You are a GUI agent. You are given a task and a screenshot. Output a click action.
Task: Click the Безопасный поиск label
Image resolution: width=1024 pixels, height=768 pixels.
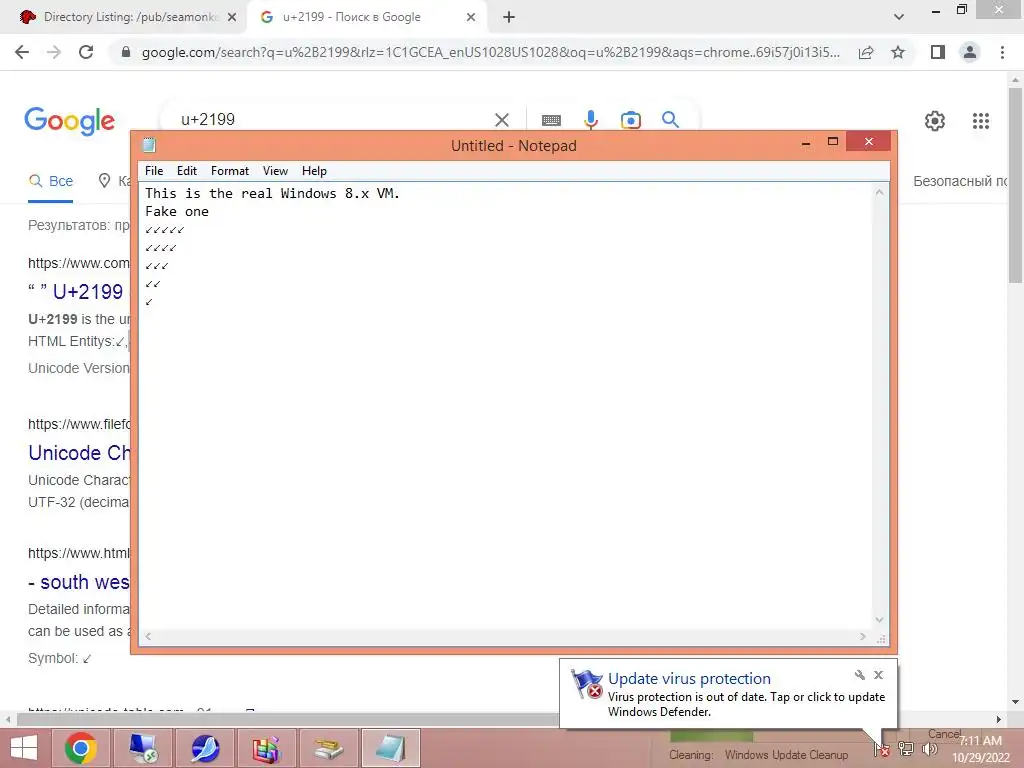961,181
